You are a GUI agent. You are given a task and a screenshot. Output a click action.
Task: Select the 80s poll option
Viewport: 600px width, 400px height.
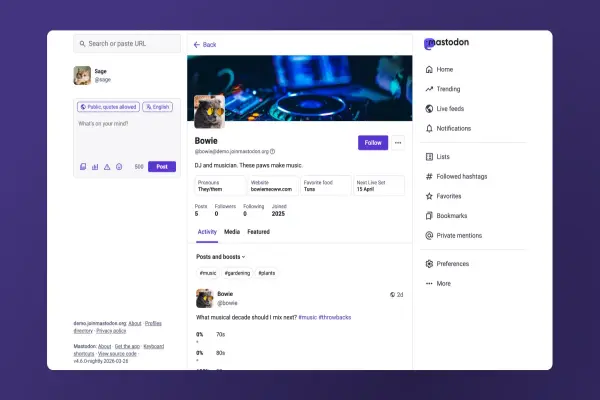coord(210,353)
